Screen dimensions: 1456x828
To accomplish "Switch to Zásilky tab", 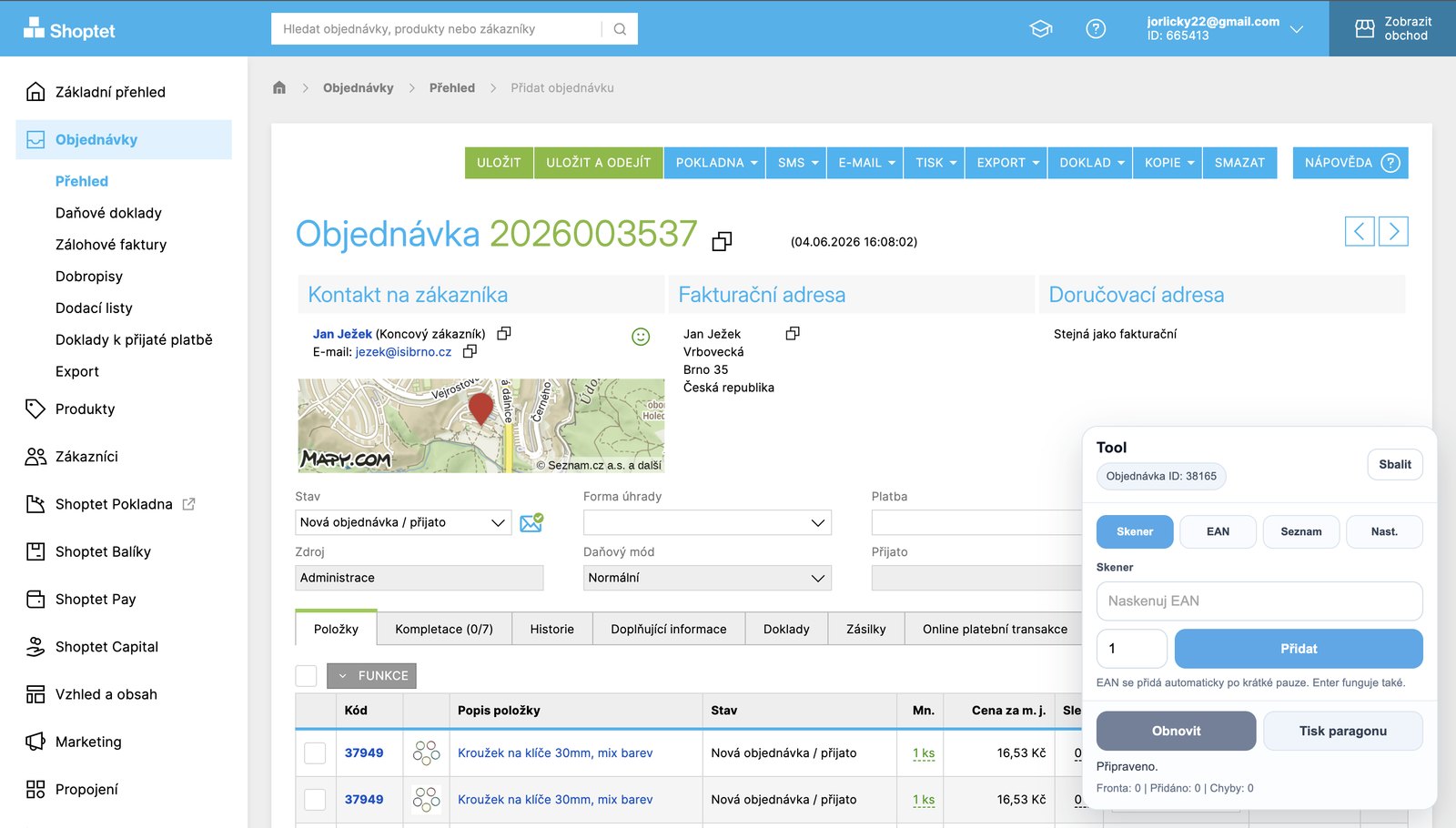I will click(866, 629).
